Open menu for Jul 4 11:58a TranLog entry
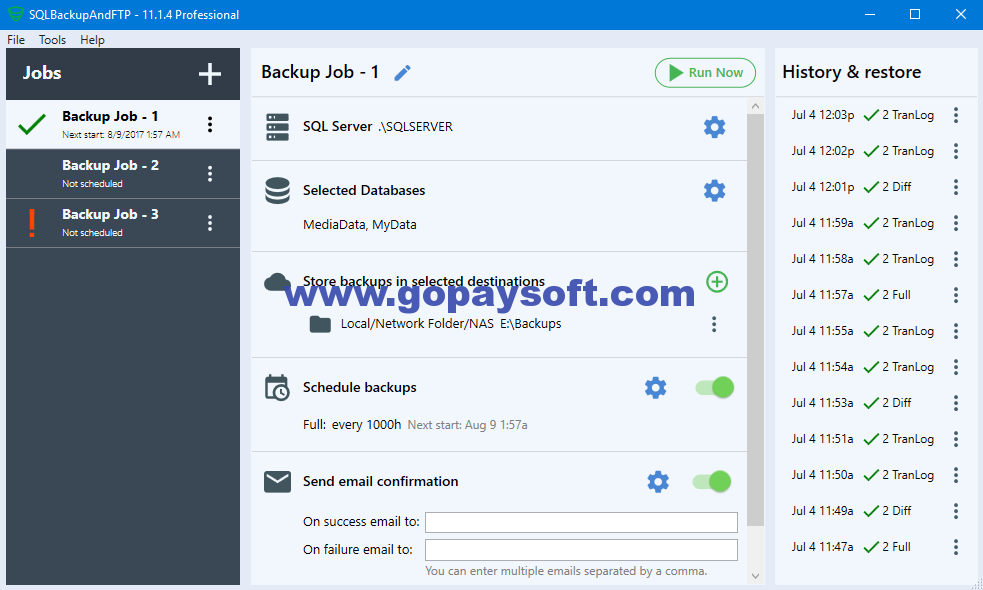The height and width of the screenshot is (590, 983). (955, 259)
